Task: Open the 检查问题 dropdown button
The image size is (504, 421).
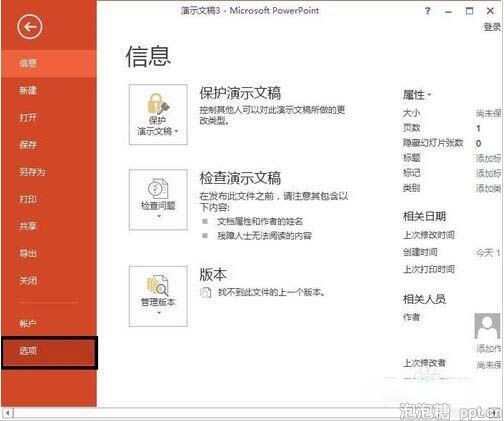Action: coord(158,199)
